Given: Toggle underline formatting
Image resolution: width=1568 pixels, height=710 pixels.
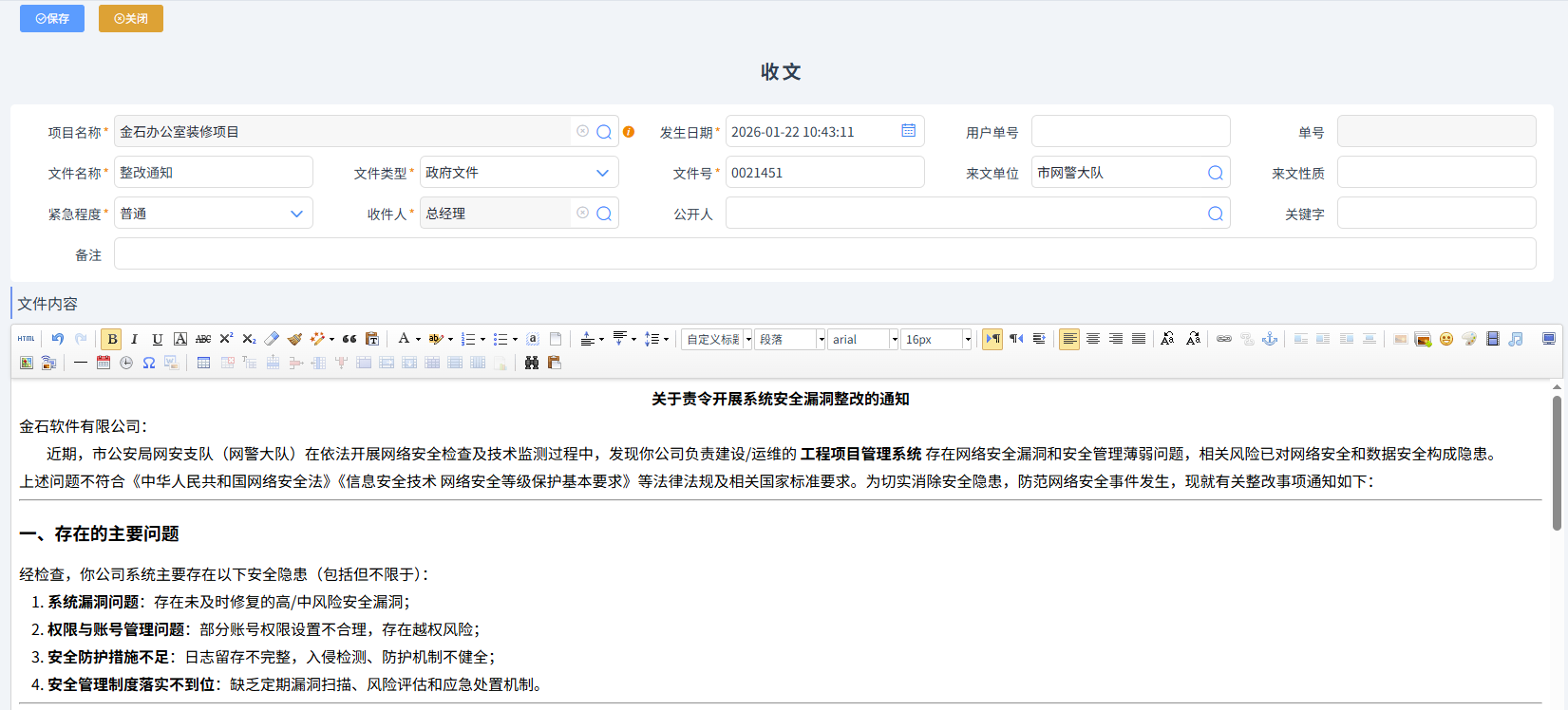Looking at the screenshot, I should point(158,339).
